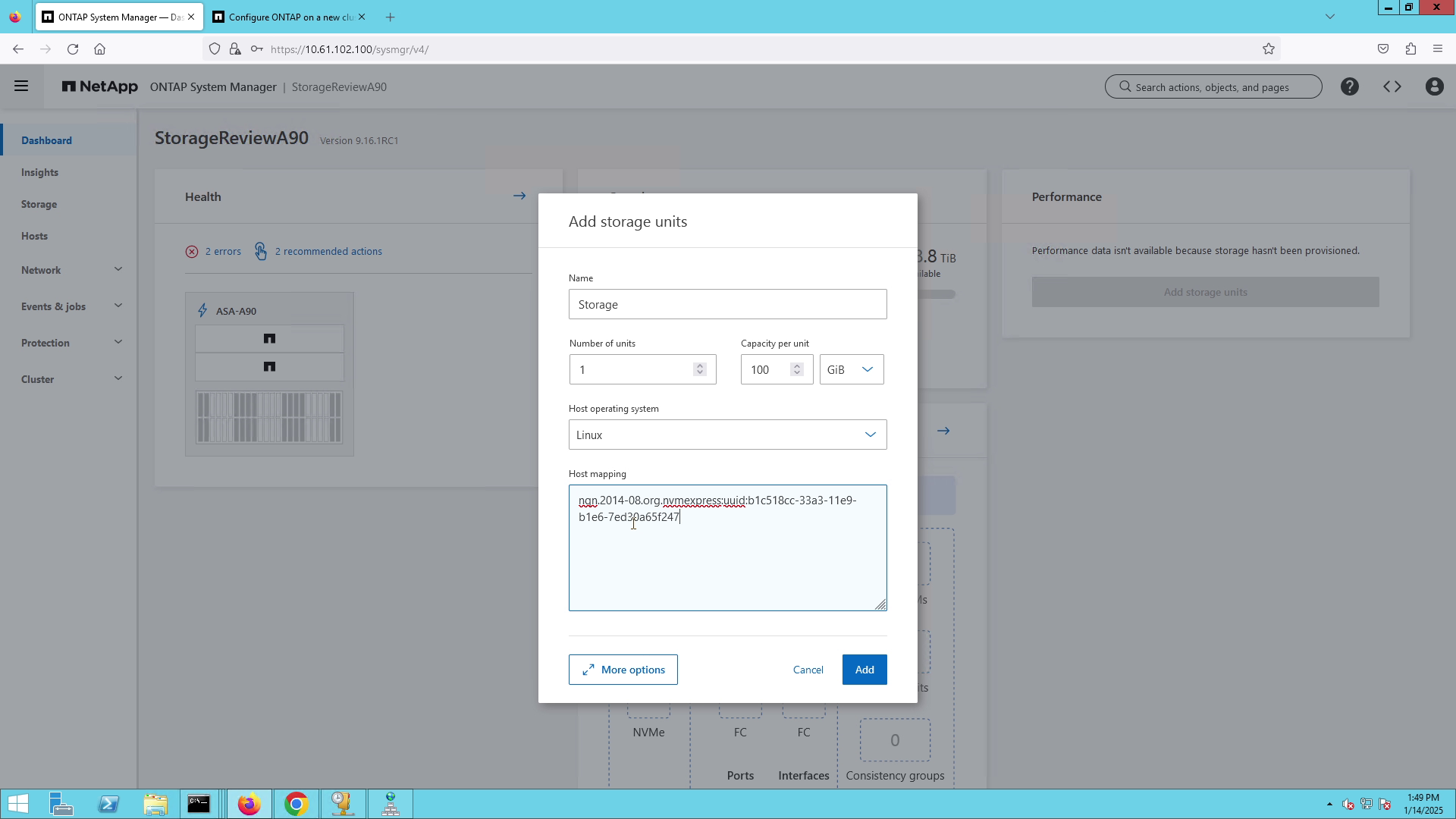Click the volume muted tray icon
1456x819 pixels.
(x=1348, y=804)
